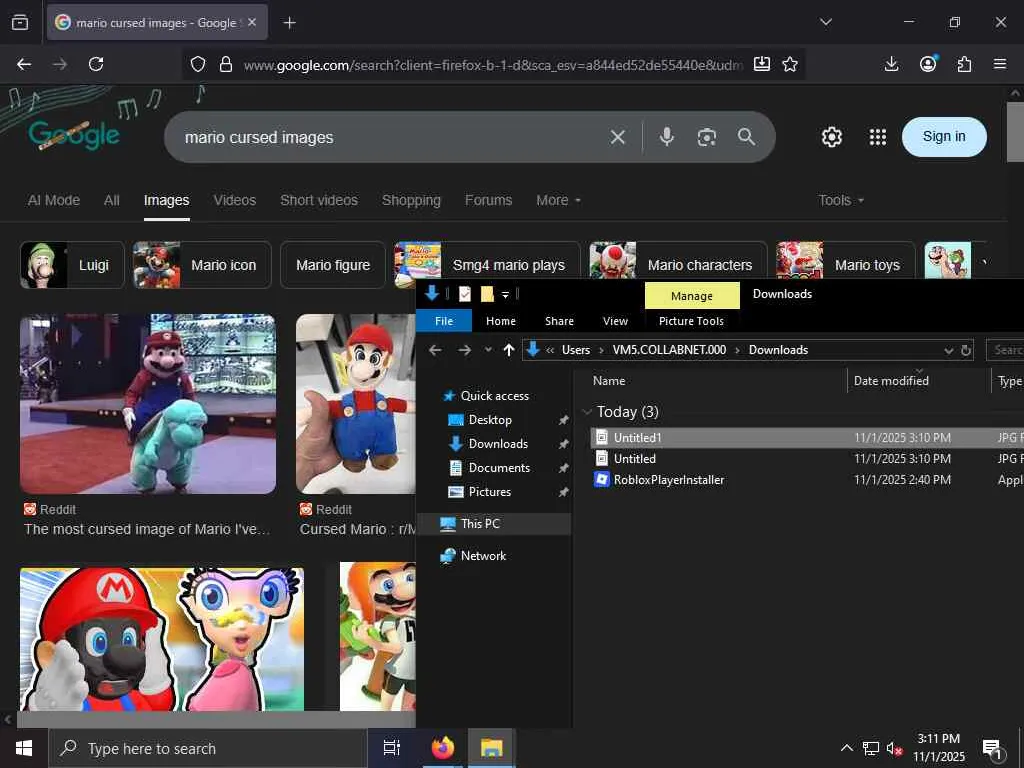
Task: Expand the Google More menu
Action: (x=558, y=200)
